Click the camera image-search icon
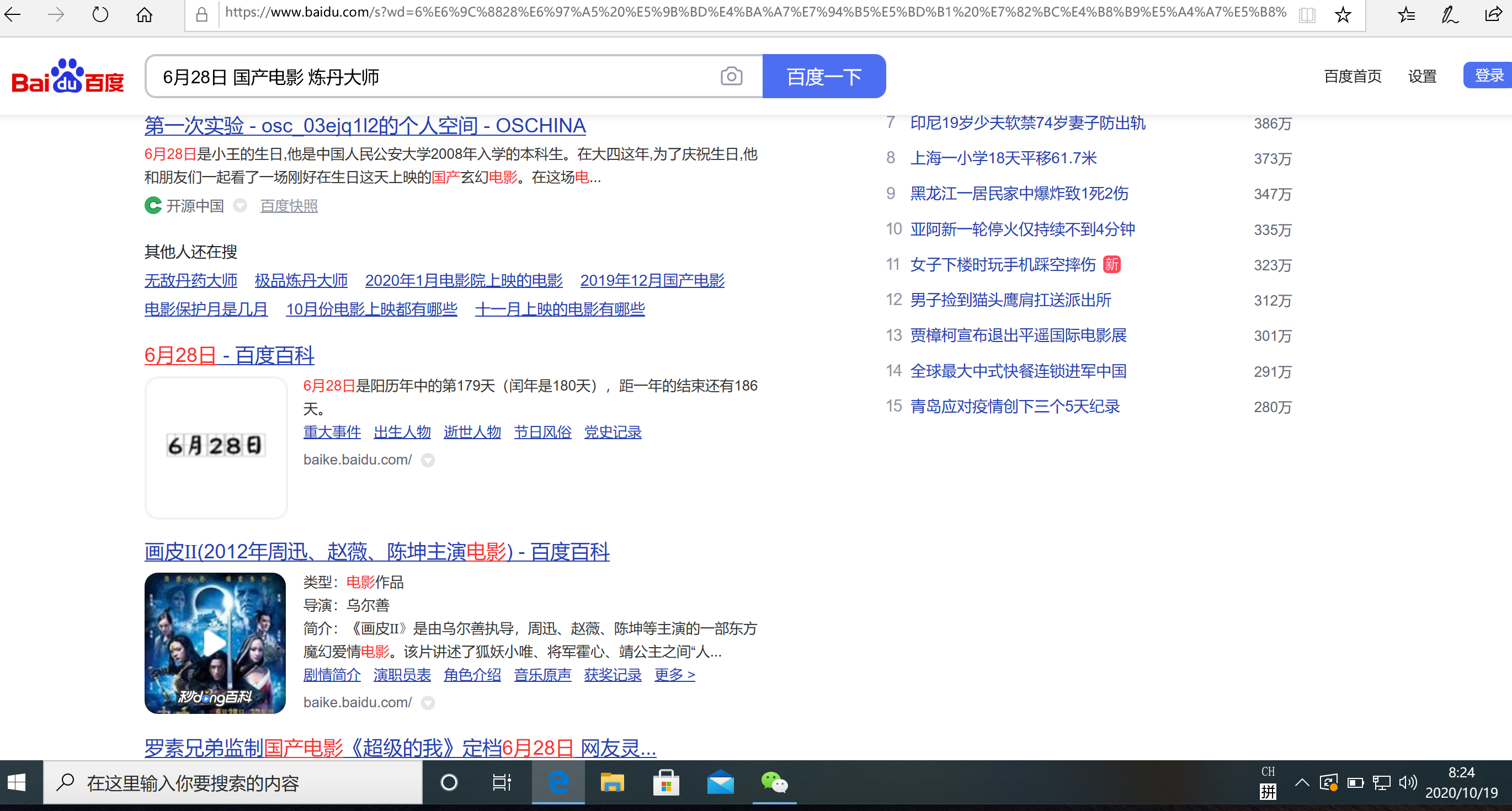This screenshot has width=1512, height=811. (x=731, y=76)
